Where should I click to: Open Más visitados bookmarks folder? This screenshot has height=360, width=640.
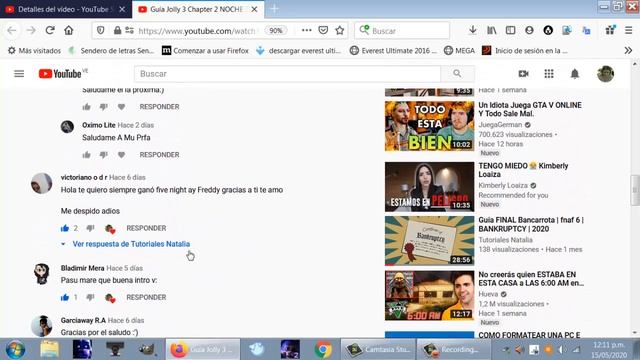(x=34, y=51)
